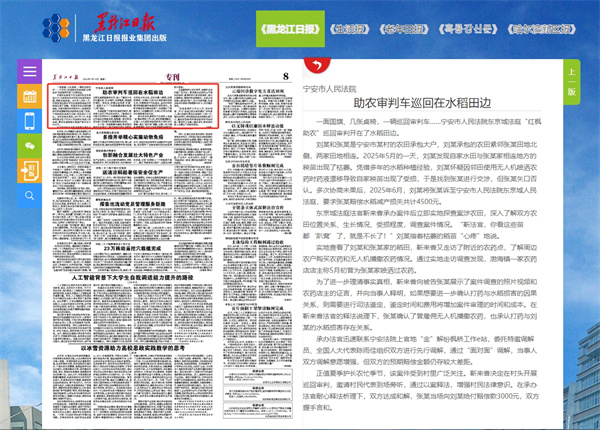Click the 黑龙江日报 red masthead logo

pyautogui.click(x=125, y=22)
